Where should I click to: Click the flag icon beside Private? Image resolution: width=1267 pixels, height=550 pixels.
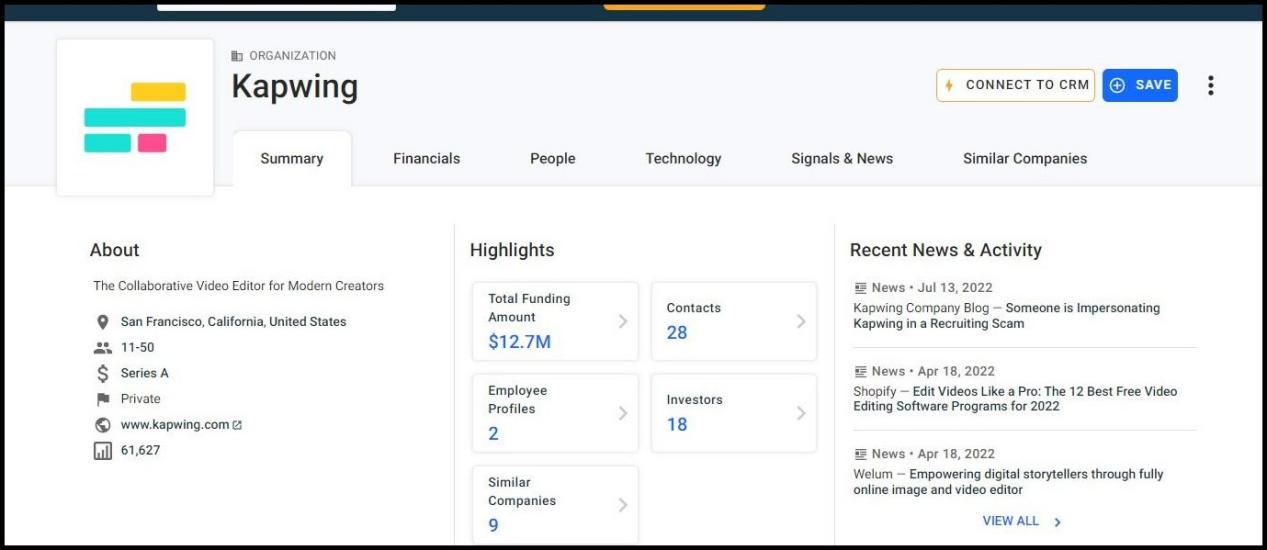(102, 399)
